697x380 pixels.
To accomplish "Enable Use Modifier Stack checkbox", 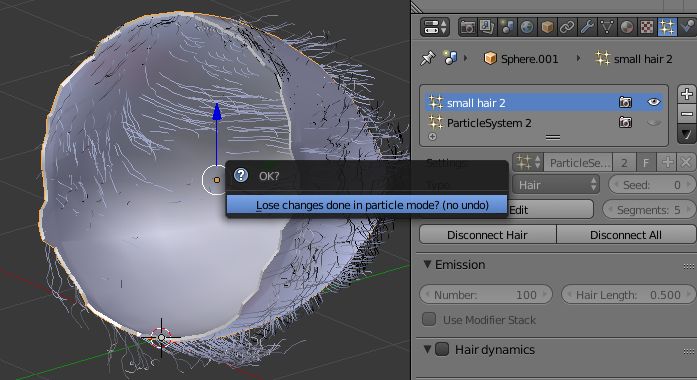I will tap(429, 319).
